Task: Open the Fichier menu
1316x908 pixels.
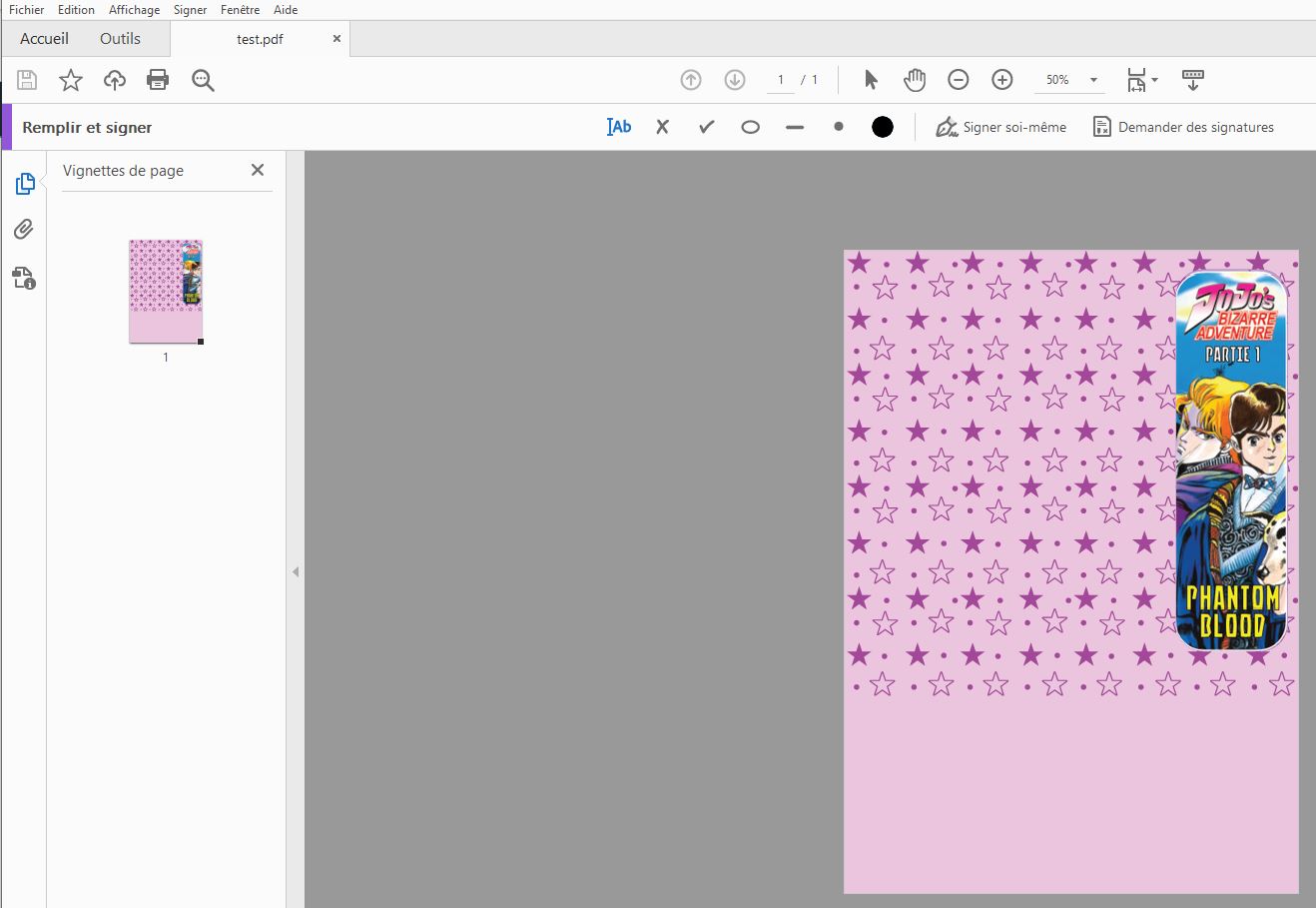Action: click(27, 9)
